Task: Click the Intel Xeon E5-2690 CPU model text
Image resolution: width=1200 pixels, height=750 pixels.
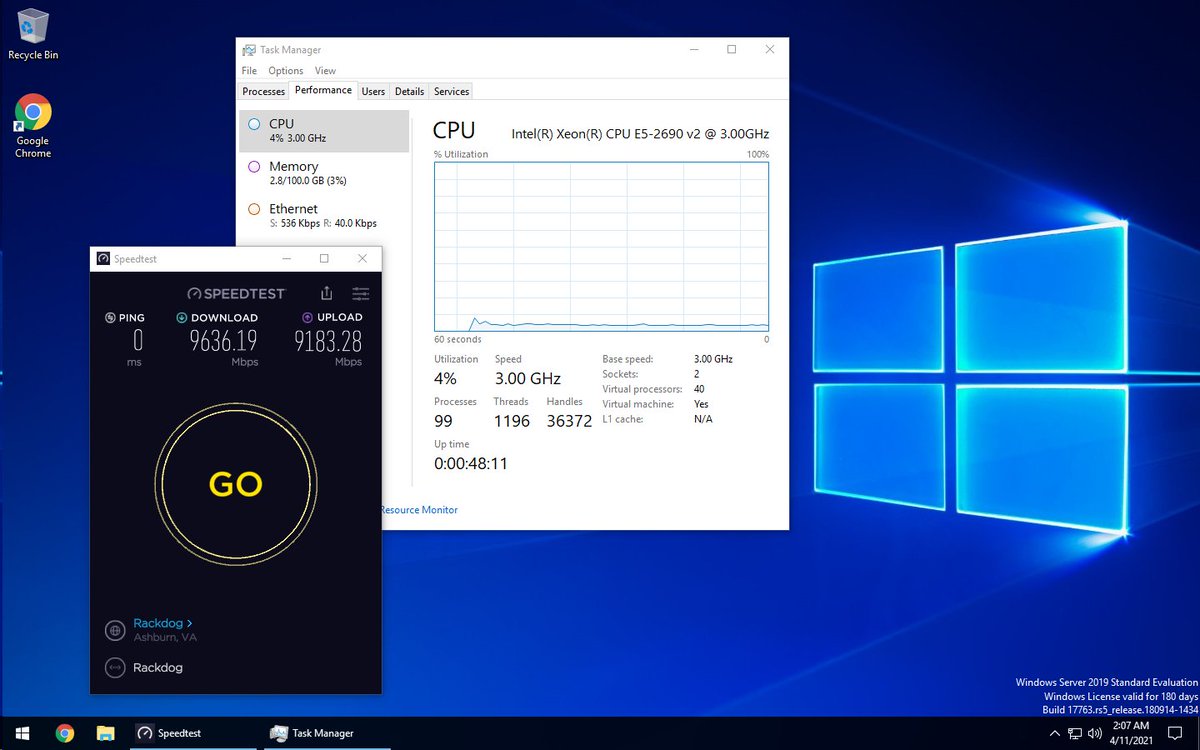Action: coord(640,133)
